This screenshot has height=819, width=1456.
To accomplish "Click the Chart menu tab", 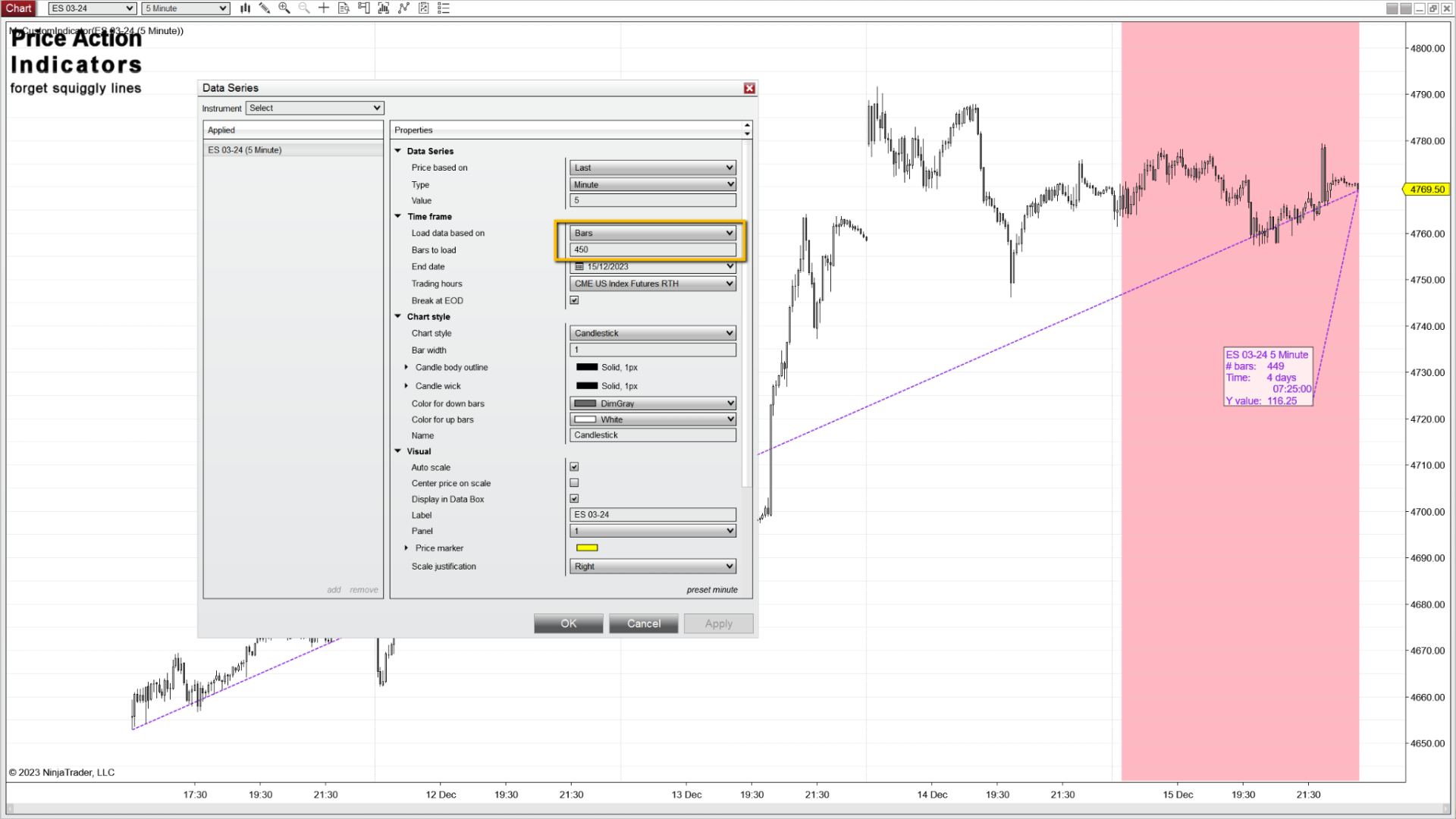I will pos(18,8).
